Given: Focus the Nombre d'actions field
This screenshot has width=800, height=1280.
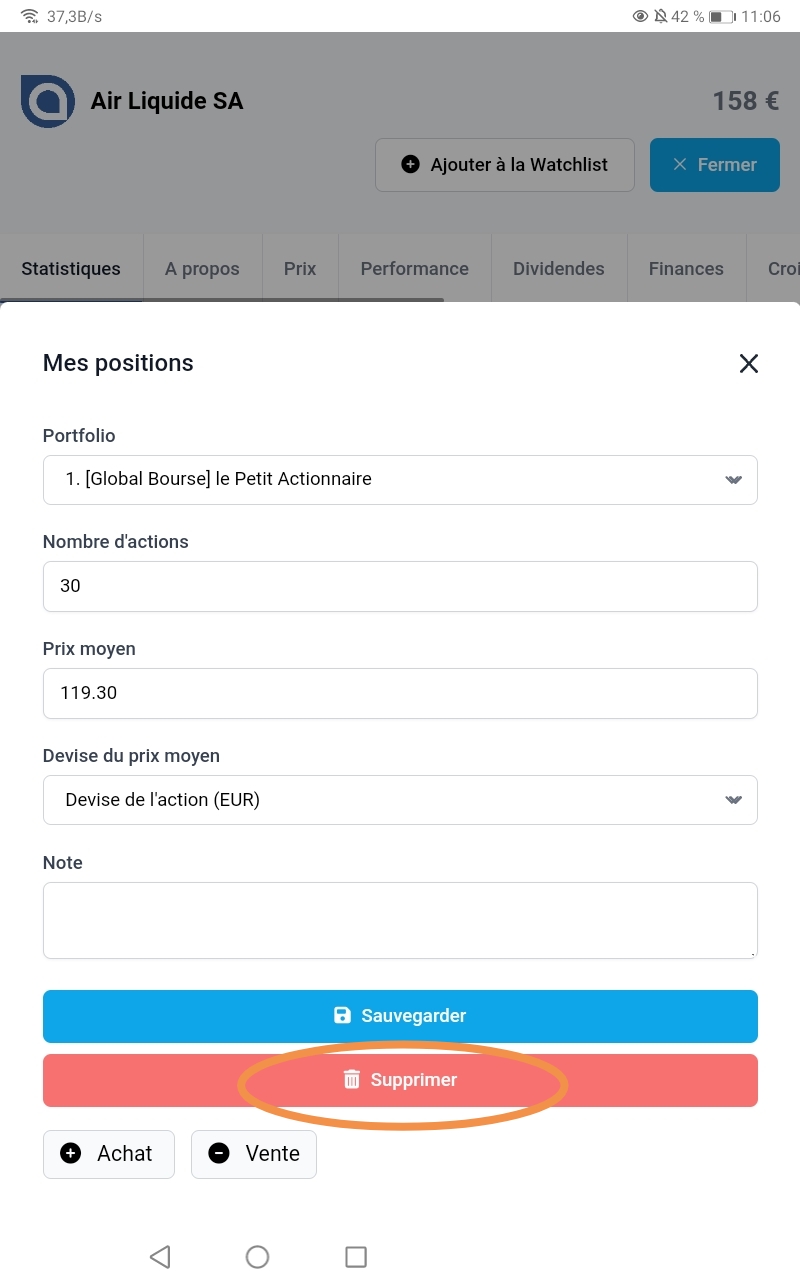Looking at the screenshot, I should 400,586.
